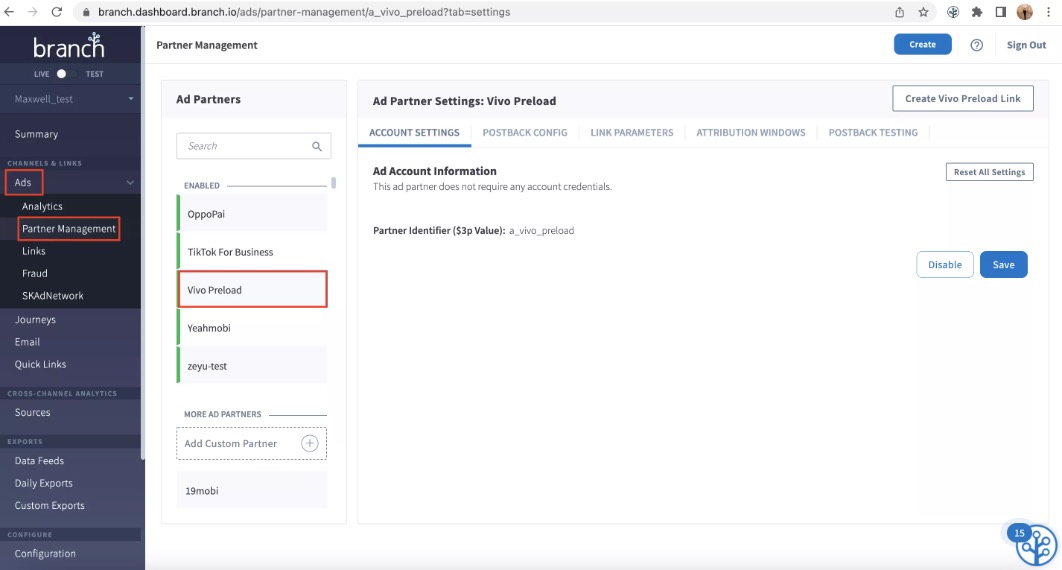Share the page via the share icon
1062x570 pixels.
(x=899, y=12)
